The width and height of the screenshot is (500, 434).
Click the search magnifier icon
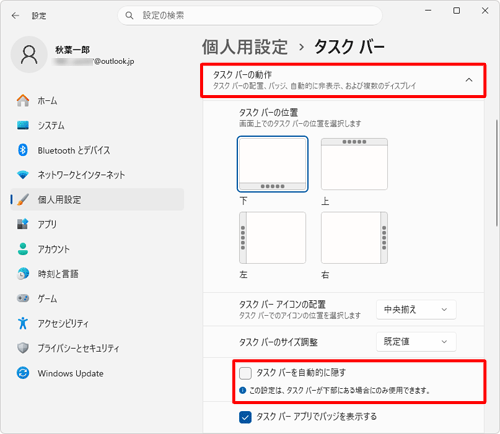(129, 15)
